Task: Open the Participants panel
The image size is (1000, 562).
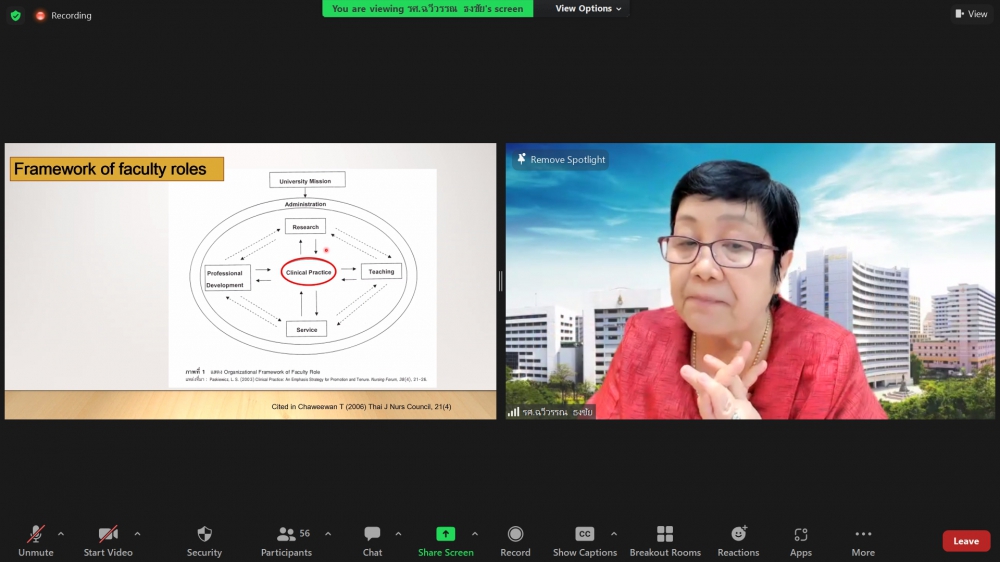Action: [x=287, y=534]
